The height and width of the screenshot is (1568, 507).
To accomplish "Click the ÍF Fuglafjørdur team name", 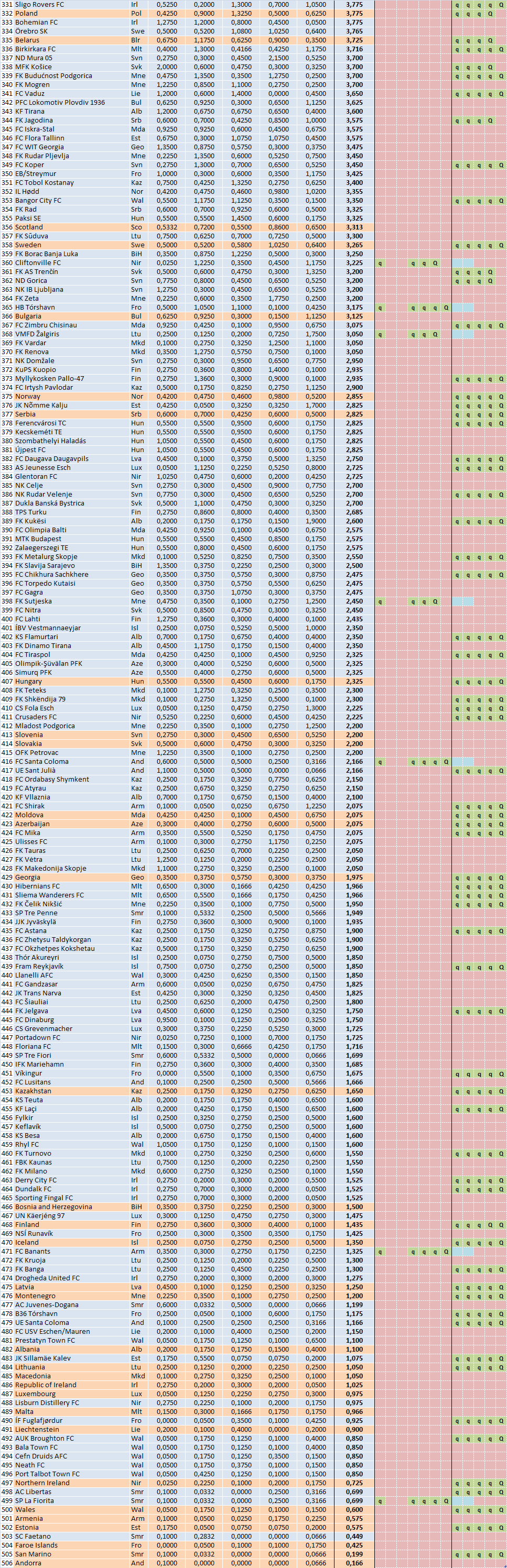I will [x=39, y=1420].
